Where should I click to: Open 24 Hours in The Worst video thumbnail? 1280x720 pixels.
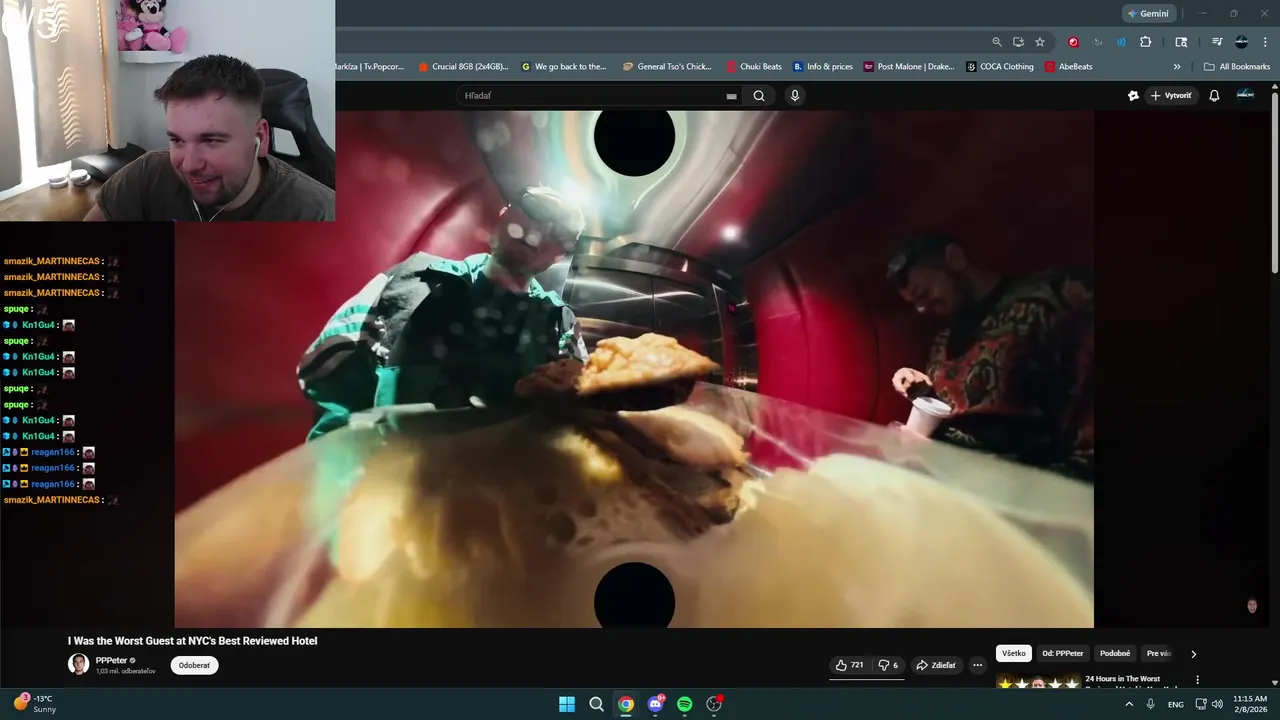pyautogui.click(x=1038, y=682)
